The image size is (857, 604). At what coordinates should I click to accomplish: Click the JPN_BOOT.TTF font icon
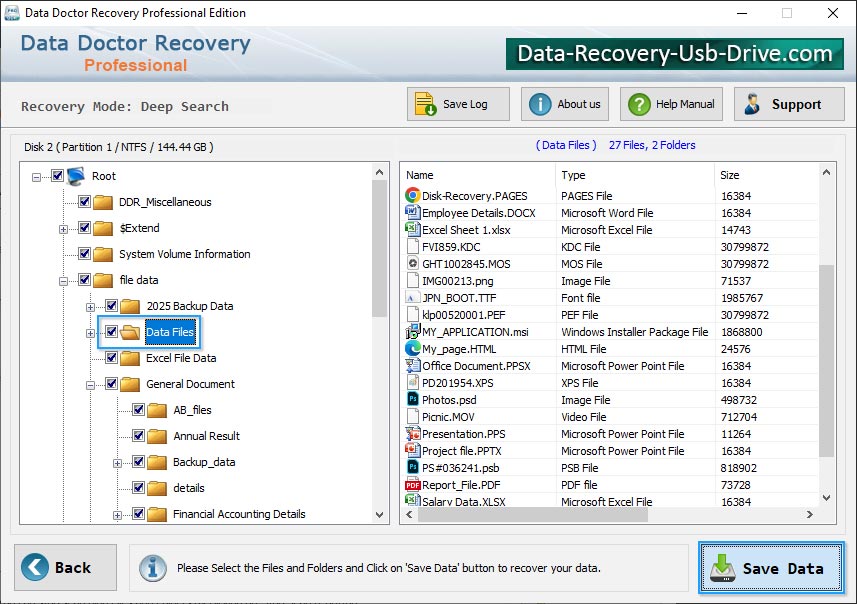click(x=413, y=297)
